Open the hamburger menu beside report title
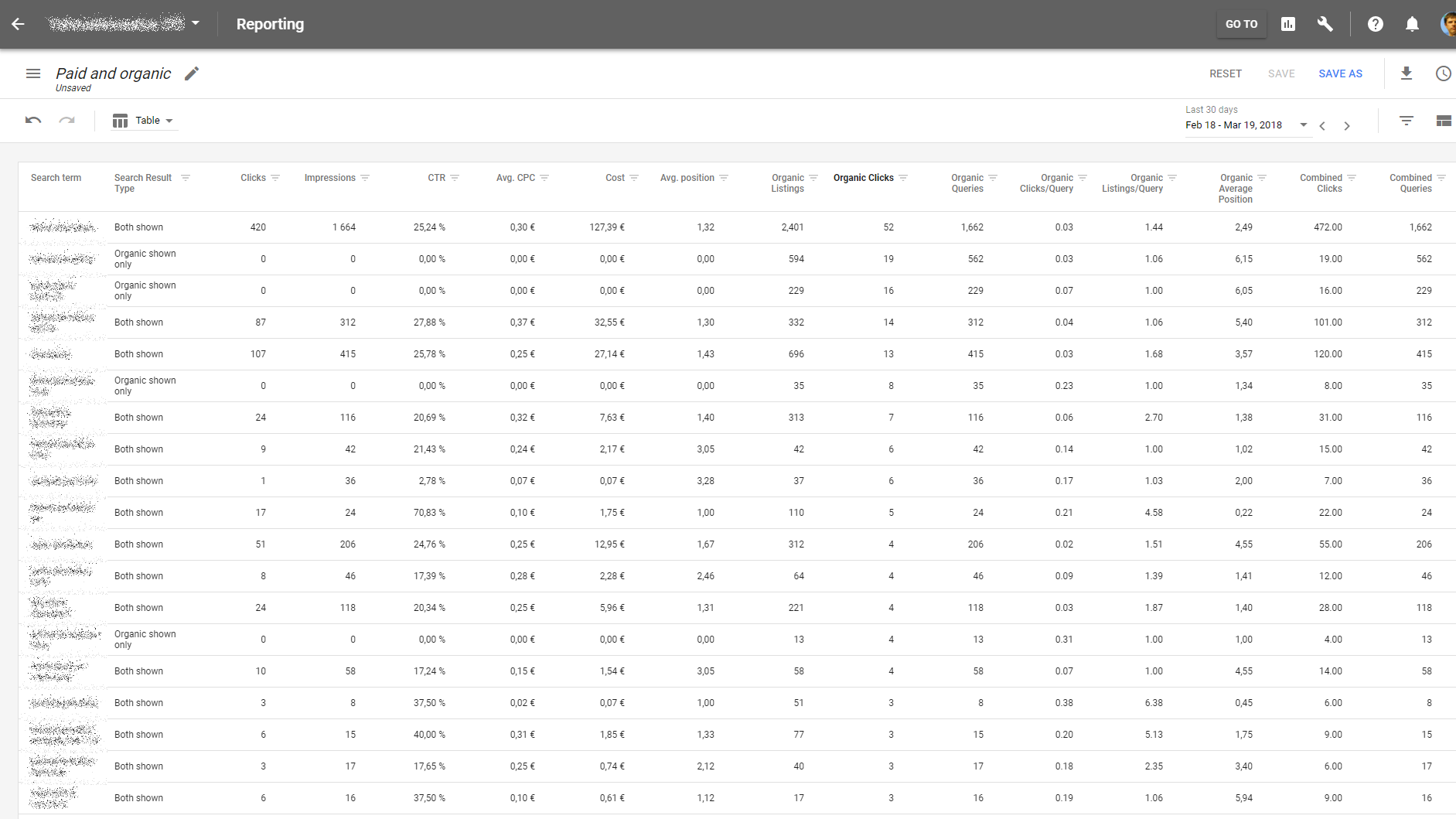1456x819 pixels. (x=33, y=73)
